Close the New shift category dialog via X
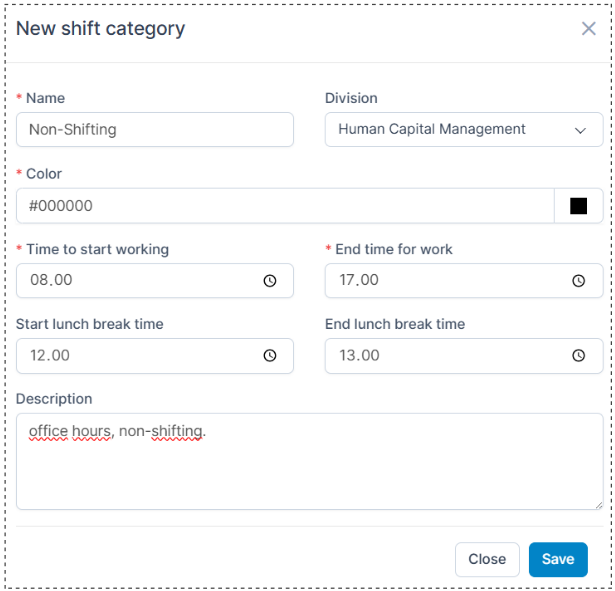This screenshot has width=615, height=591. 588,29
